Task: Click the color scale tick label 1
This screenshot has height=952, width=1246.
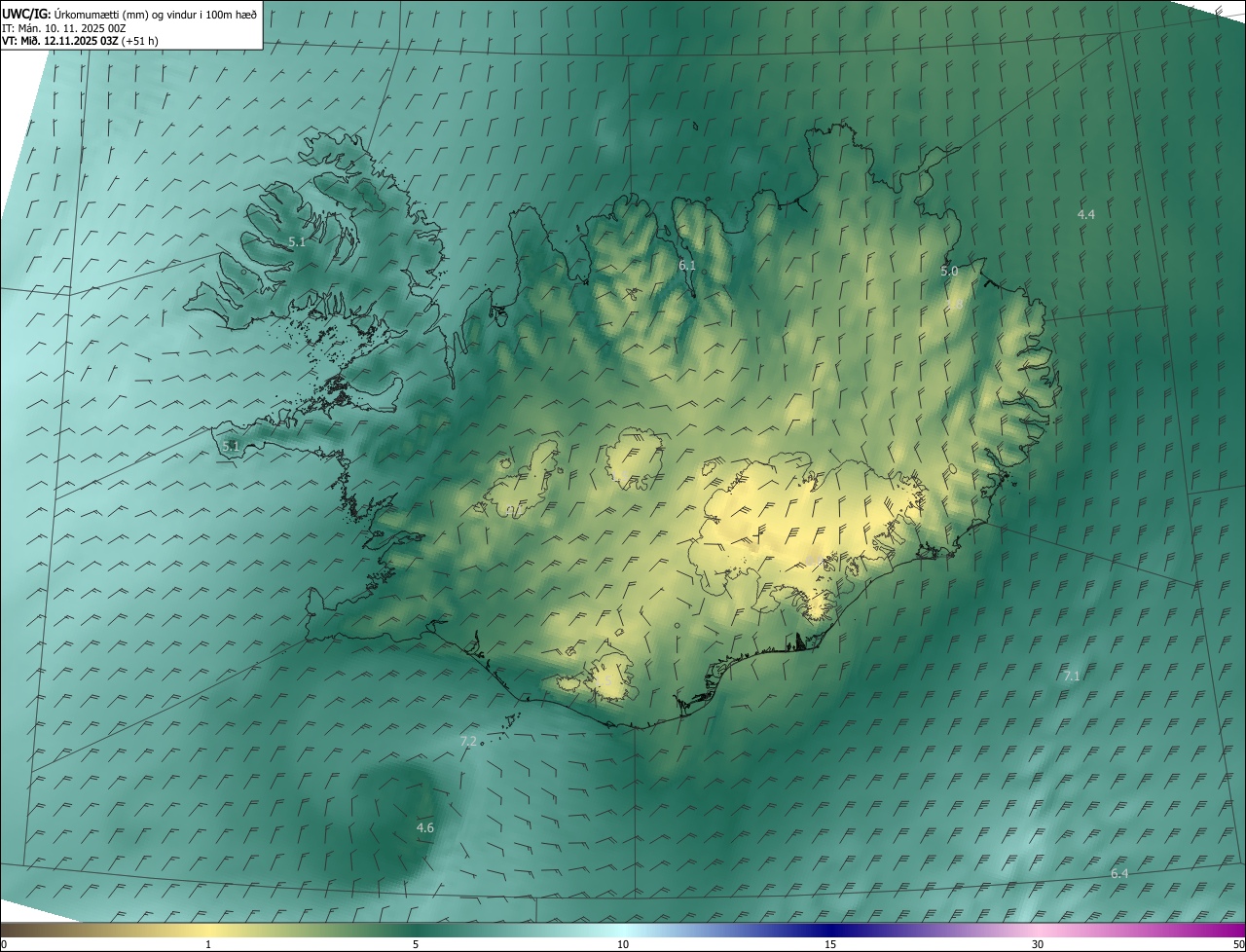Action: [208, 945]
